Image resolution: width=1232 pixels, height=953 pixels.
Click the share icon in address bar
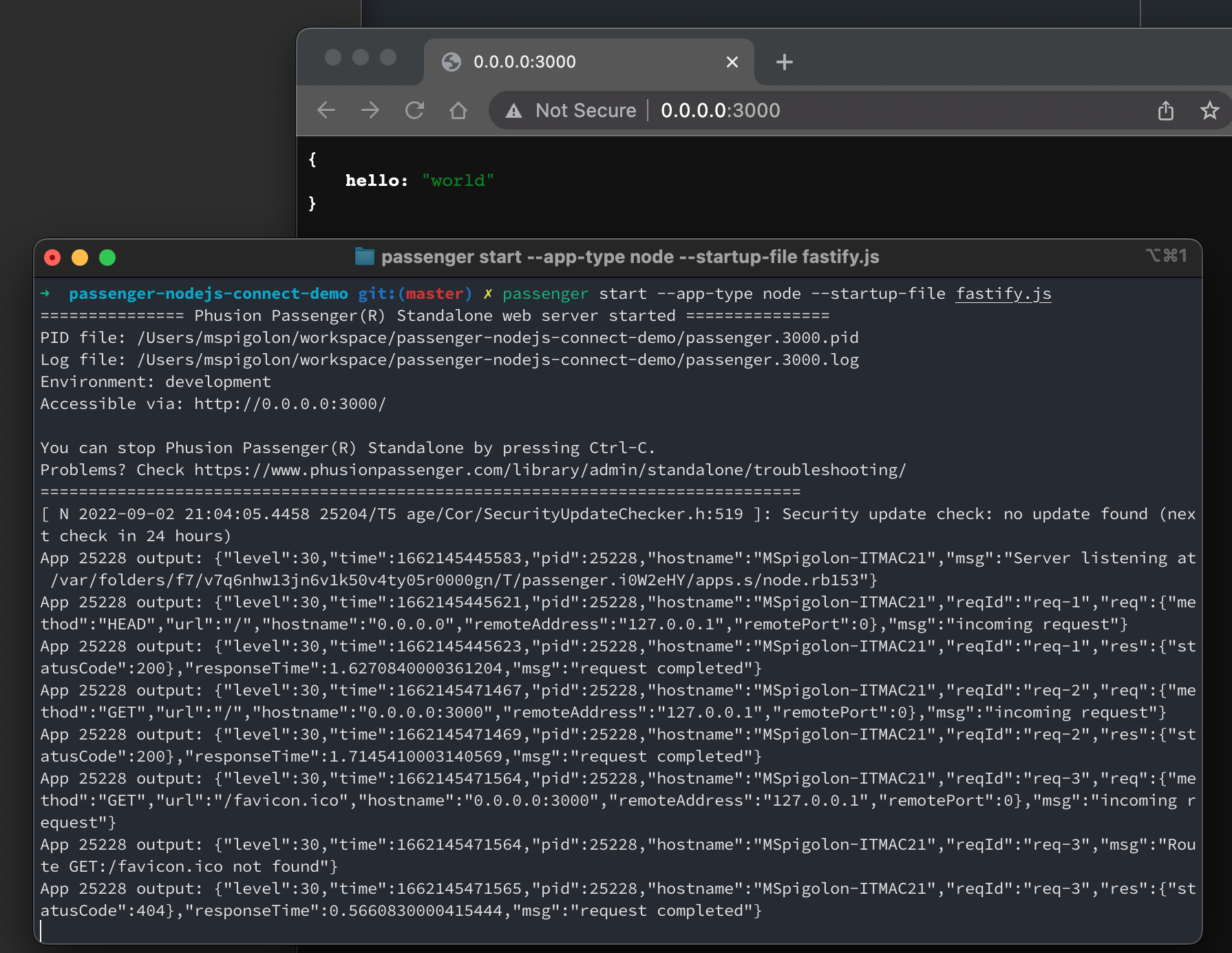1166,110
